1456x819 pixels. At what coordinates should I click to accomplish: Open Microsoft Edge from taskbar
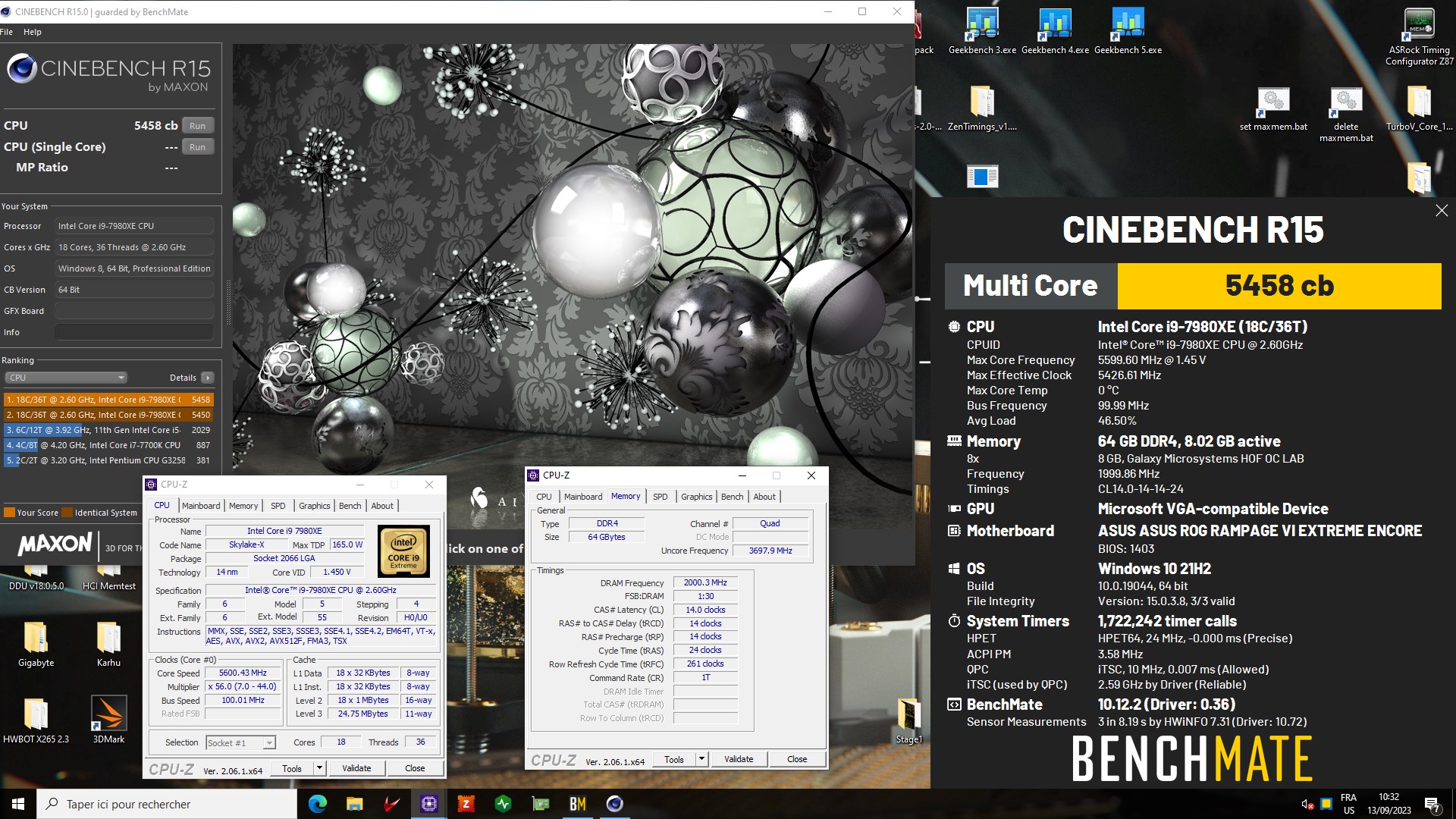click(318, 804)
